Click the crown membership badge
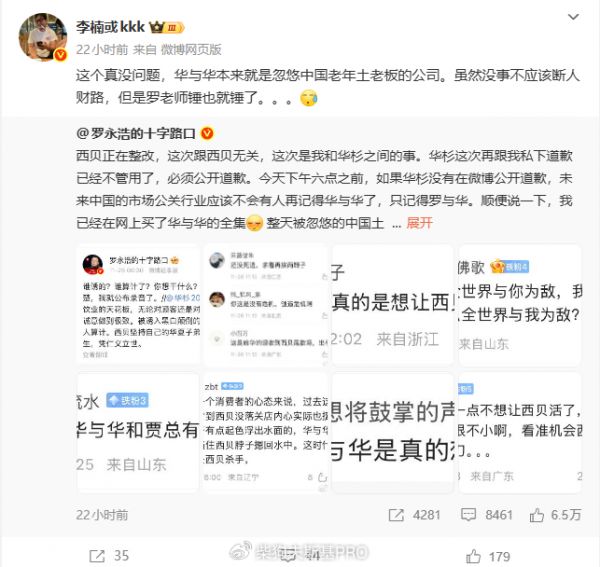Image resolution: width=600 pixels, height=567 pixels. point(167,28)
